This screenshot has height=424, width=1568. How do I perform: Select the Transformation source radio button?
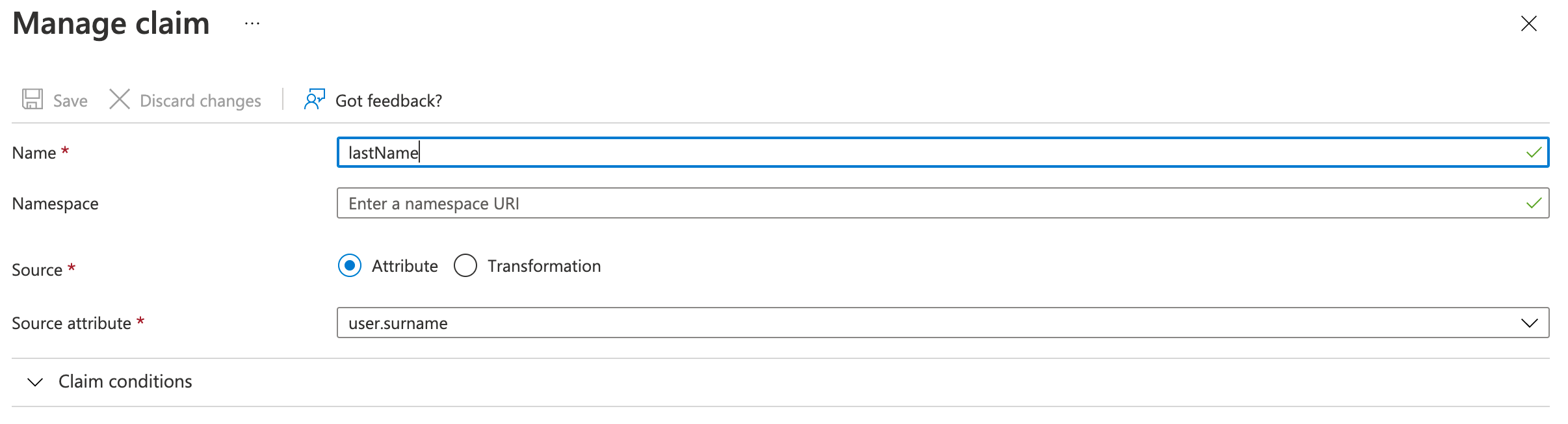pos(465,266)
